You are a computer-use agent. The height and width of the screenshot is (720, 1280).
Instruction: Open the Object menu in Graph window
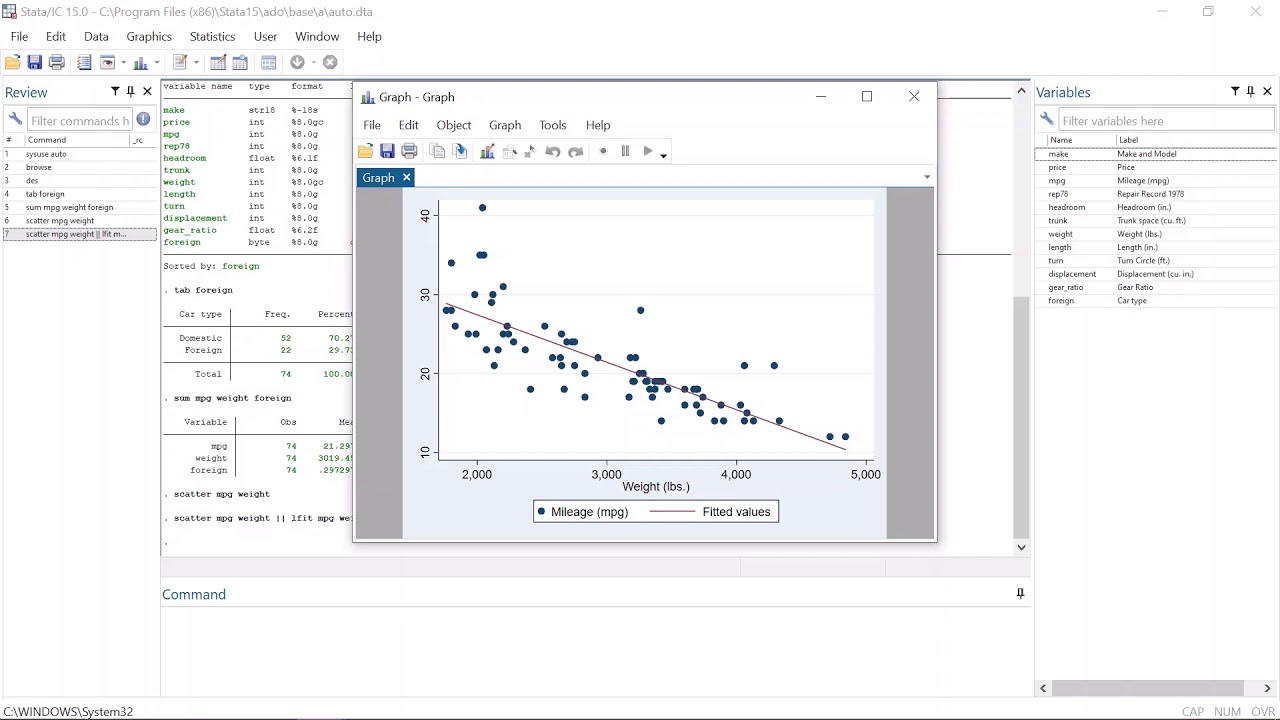tap(453, 125)
